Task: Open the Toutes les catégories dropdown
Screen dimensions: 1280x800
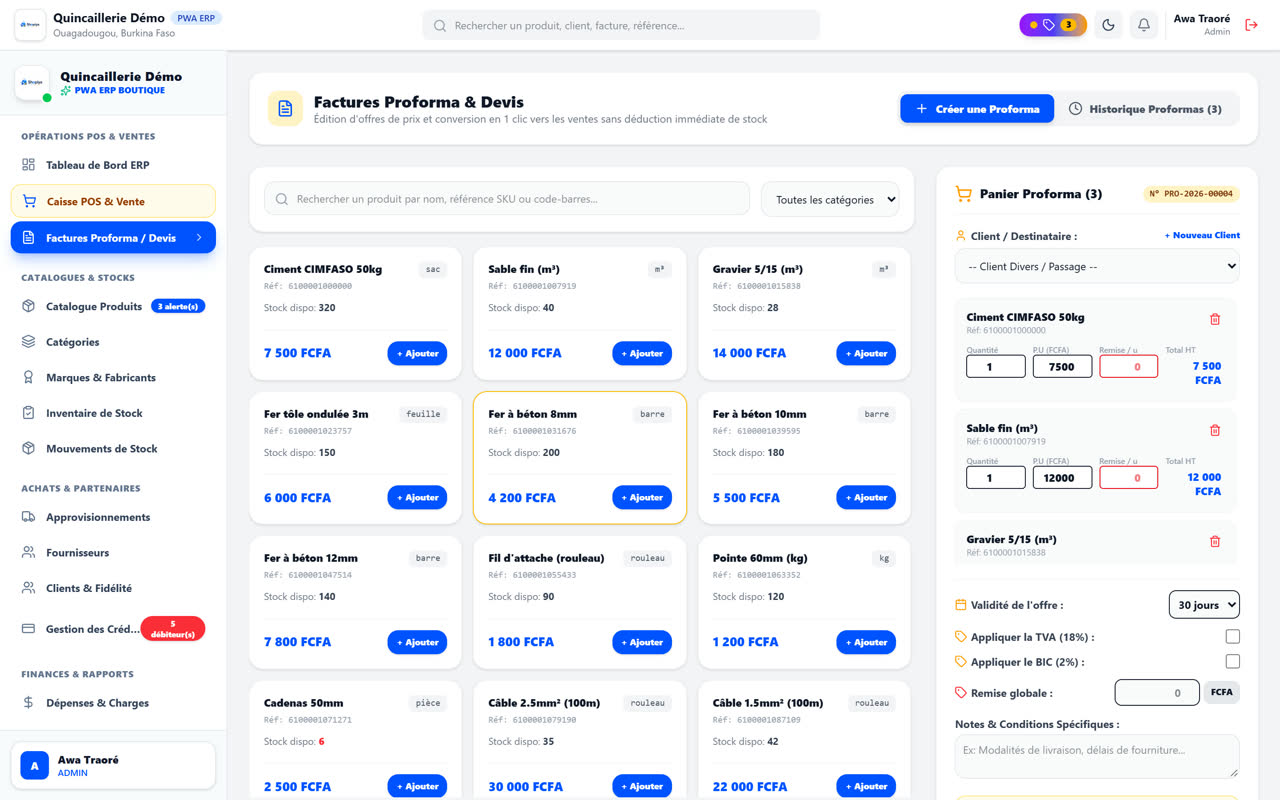Action: (830, 199)
